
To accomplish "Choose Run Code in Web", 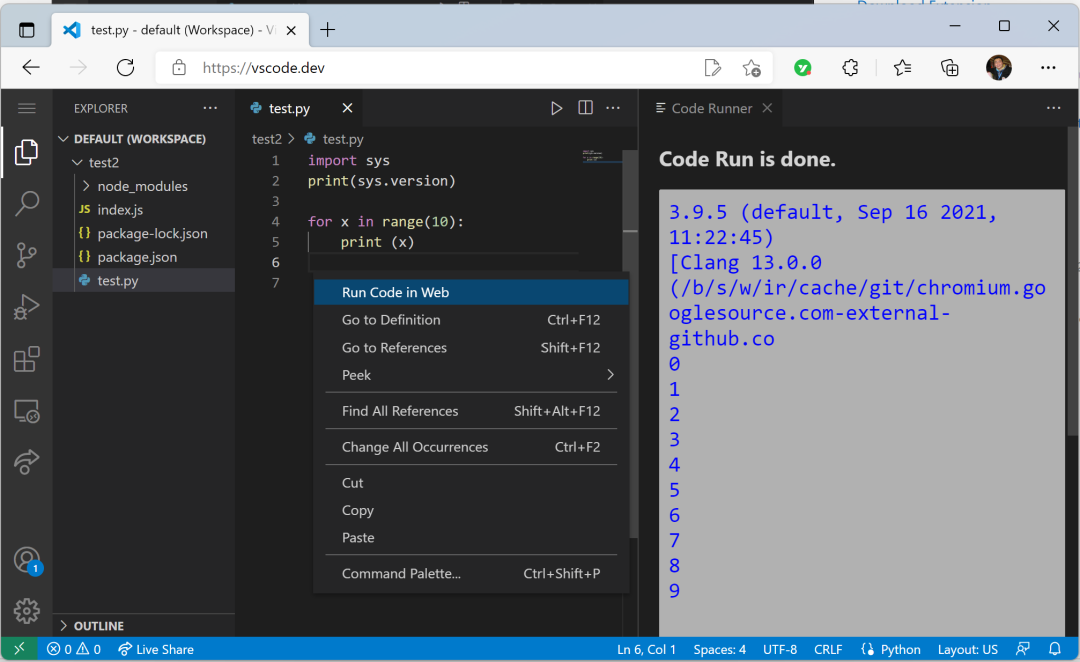I will click(x=471, y=292).
